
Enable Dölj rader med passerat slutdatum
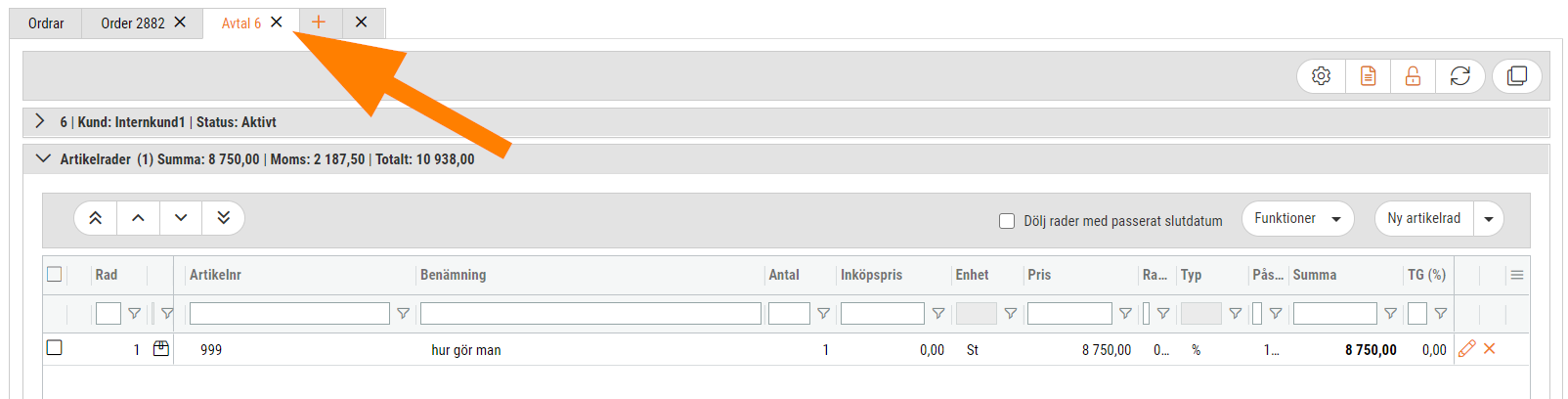tap(1007, 221)
